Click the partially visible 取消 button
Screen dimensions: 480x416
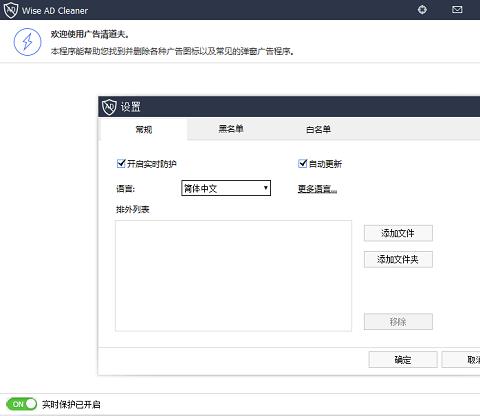[x=461, y=360]
